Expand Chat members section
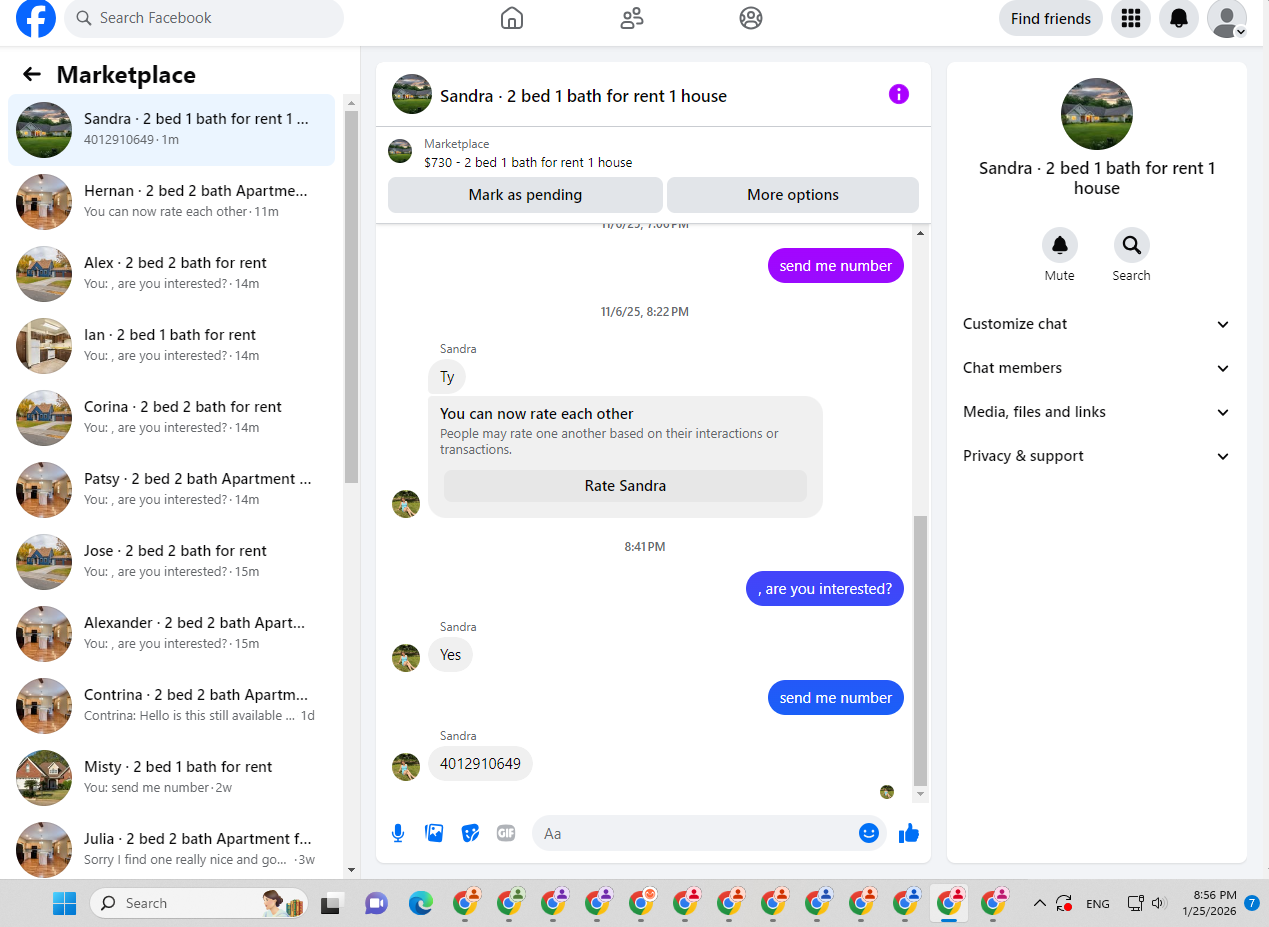The height and width of the screenshot is (927, 1269). coord(1097,368)
